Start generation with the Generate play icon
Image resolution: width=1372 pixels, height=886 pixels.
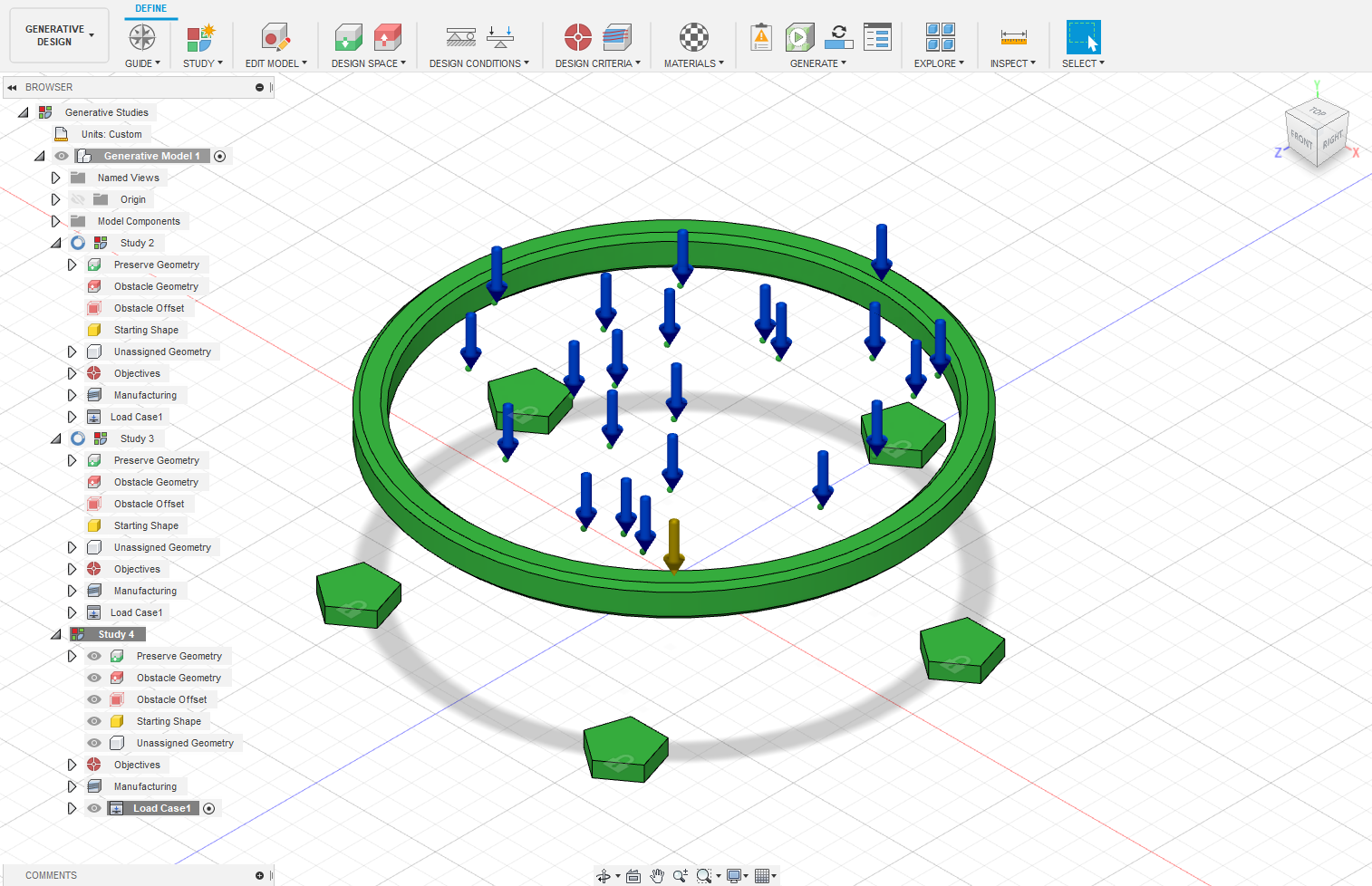(800, 36)
